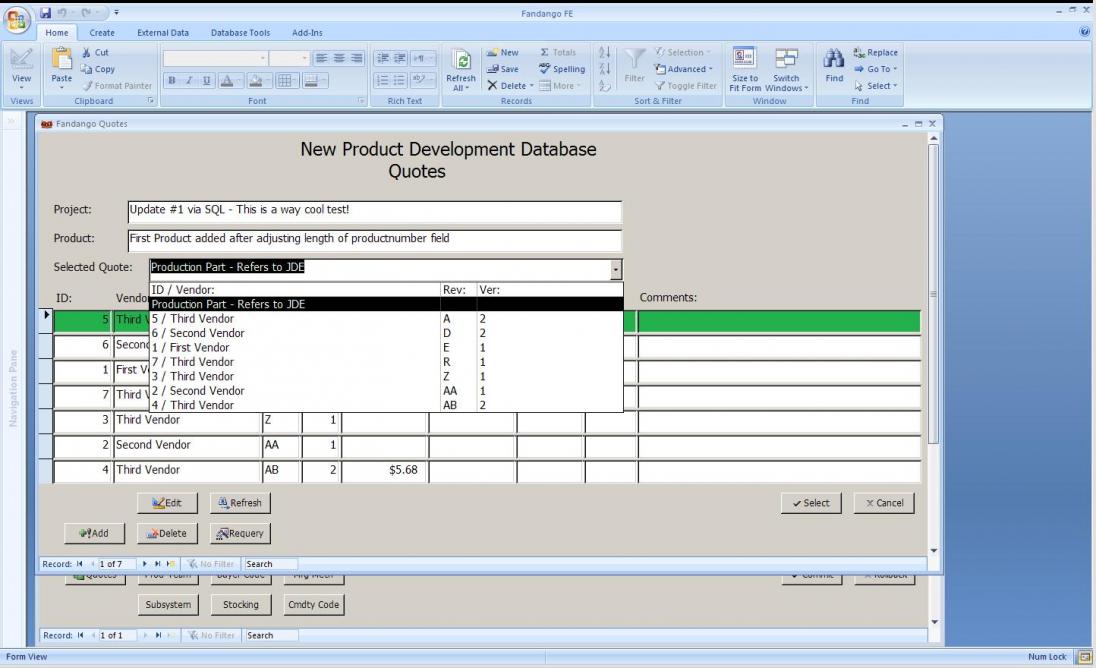Click the Requery button

(240, 533)
